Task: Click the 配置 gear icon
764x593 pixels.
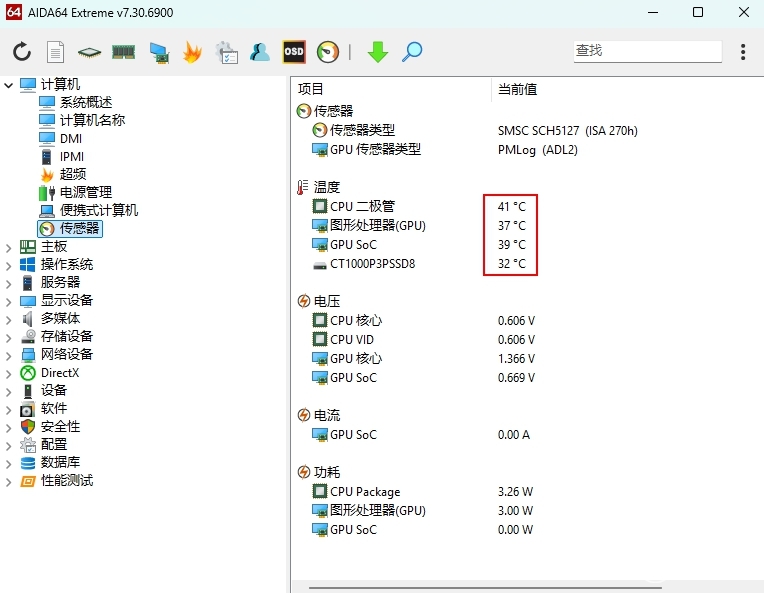Action: coord(28,444)
